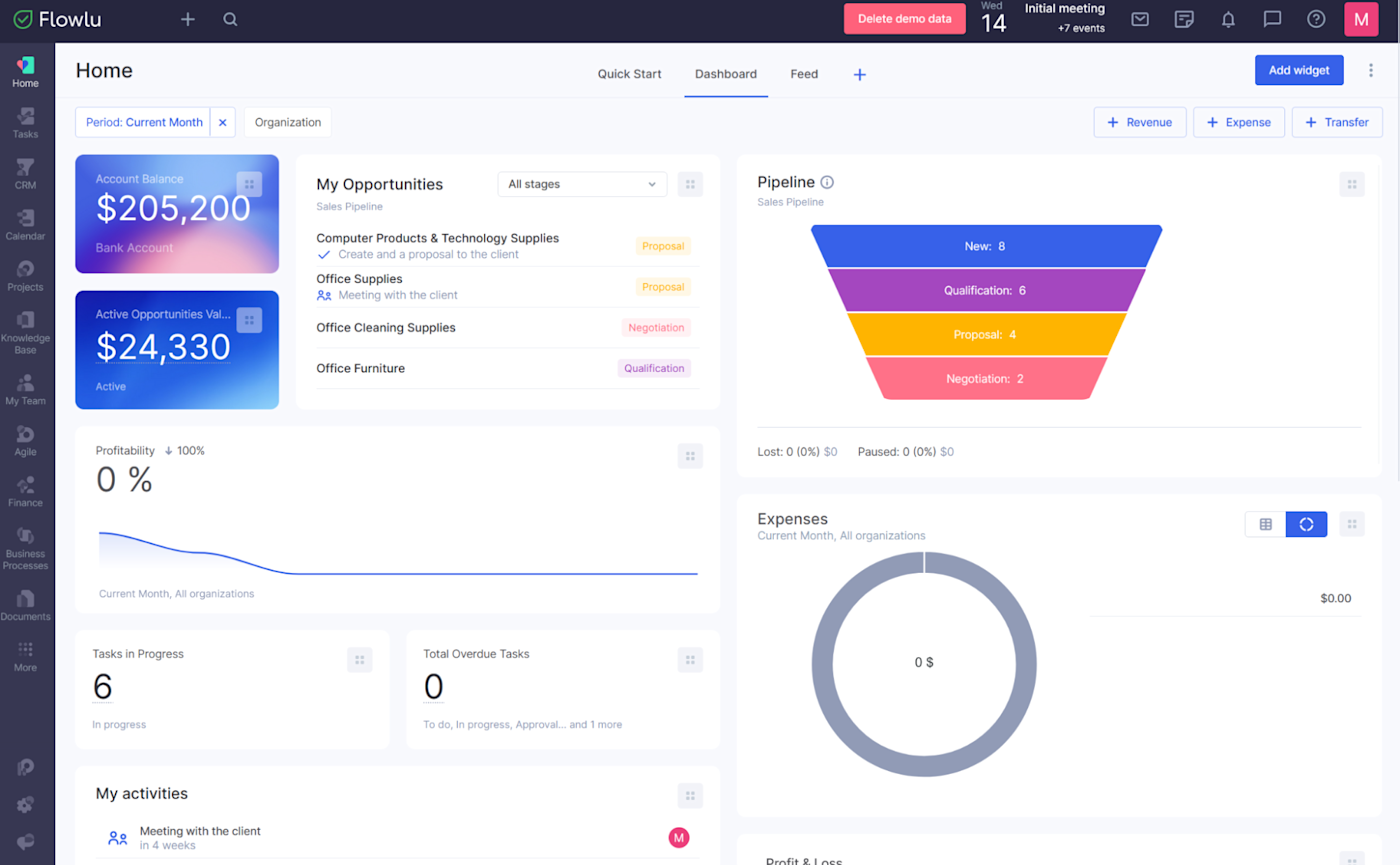
Task: Open the Expenses widget handle menu
Action: (x=1352, y=524)
